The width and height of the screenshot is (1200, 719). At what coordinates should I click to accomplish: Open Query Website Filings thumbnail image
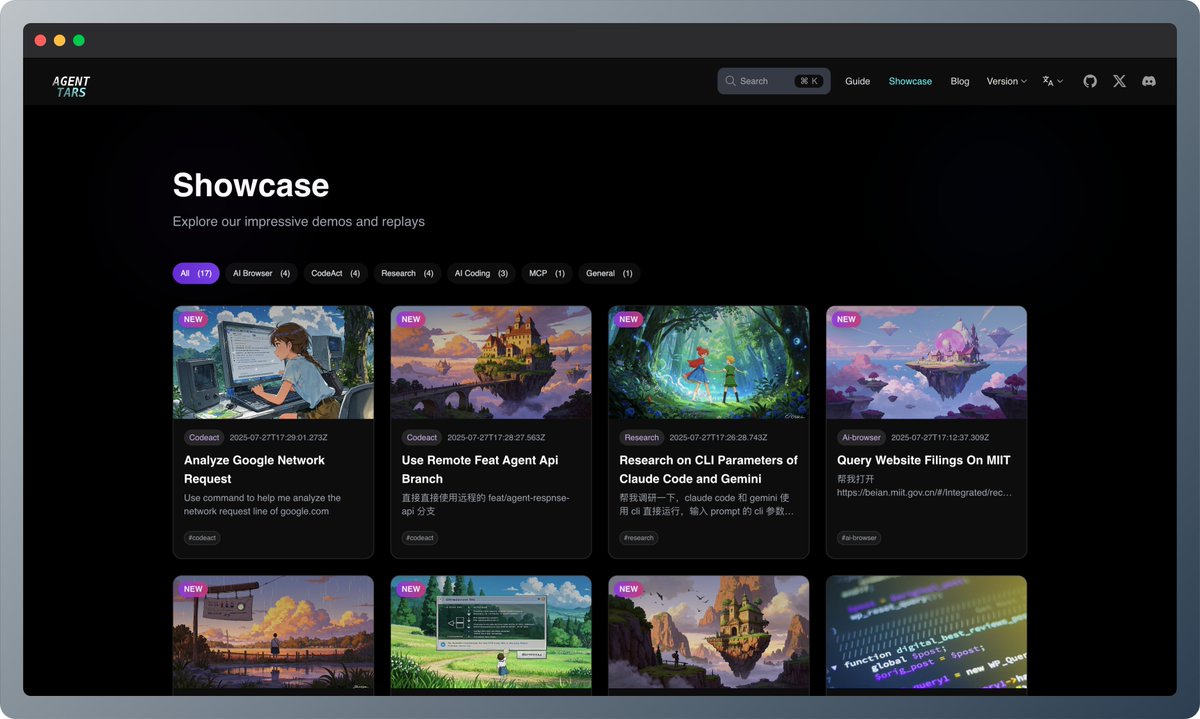point(927,362)
